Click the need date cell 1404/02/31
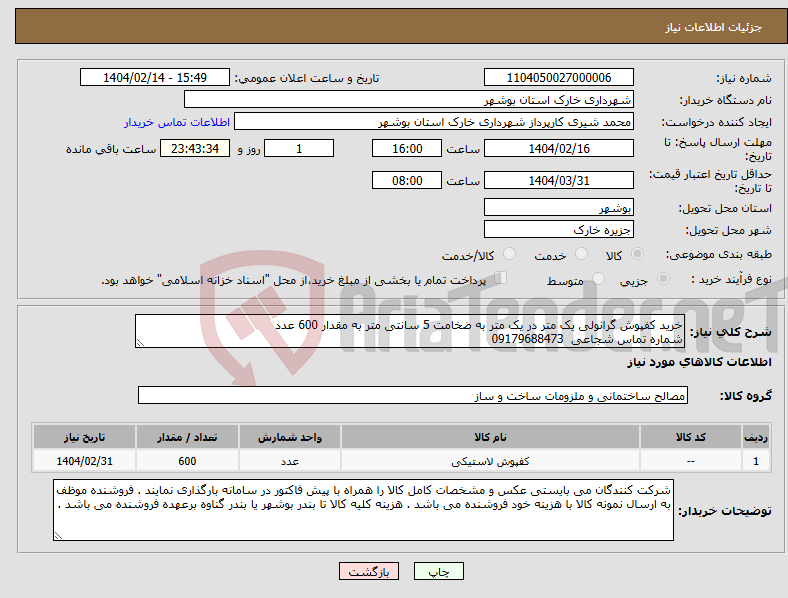788x598 pixels. coord(84,461)
